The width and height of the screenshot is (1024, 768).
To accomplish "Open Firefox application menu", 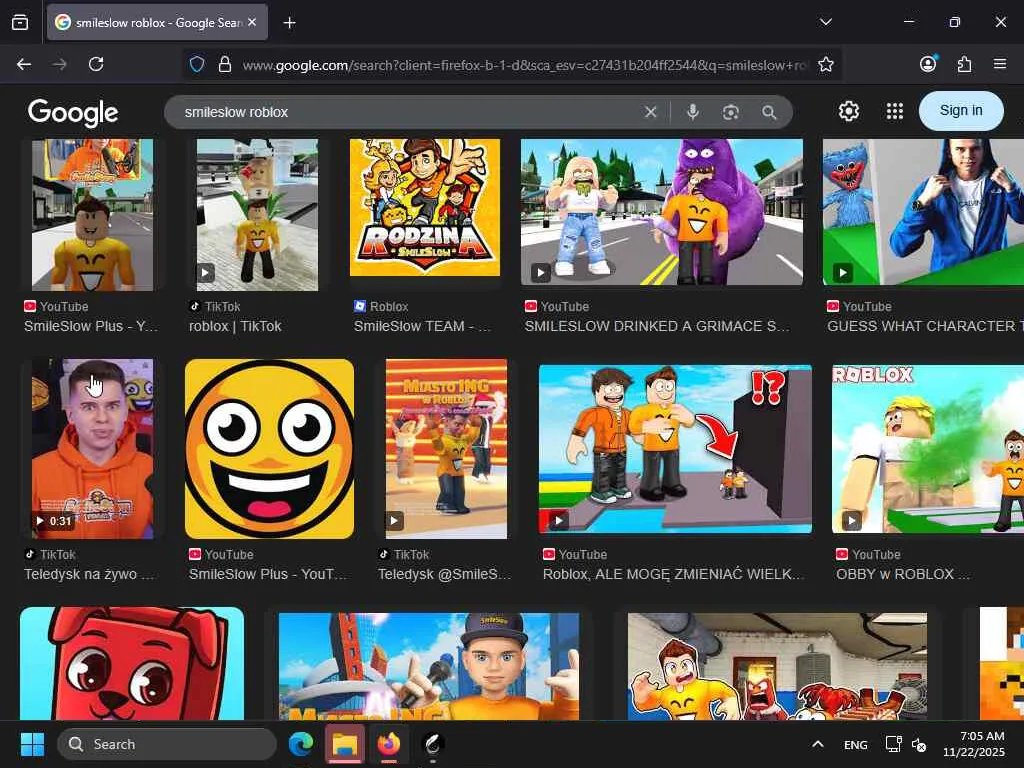I will [1000, 64].
